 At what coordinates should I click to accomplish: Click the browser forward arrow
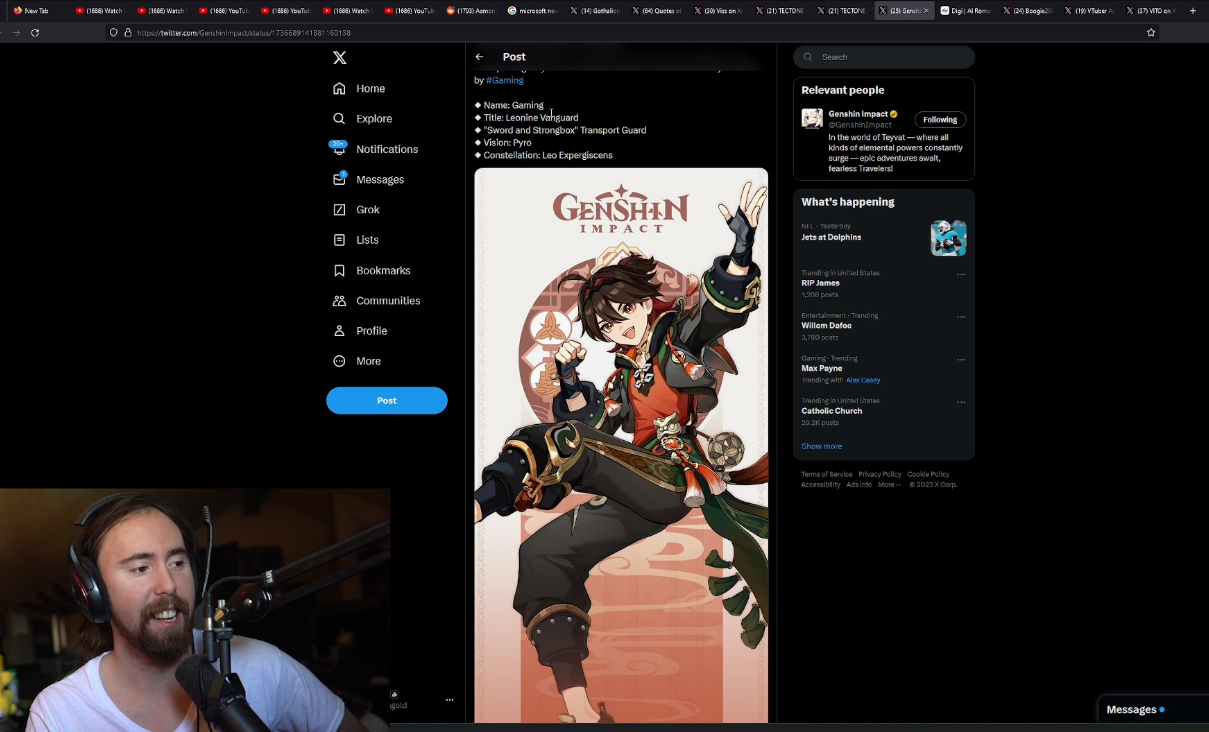pos(15,32)
